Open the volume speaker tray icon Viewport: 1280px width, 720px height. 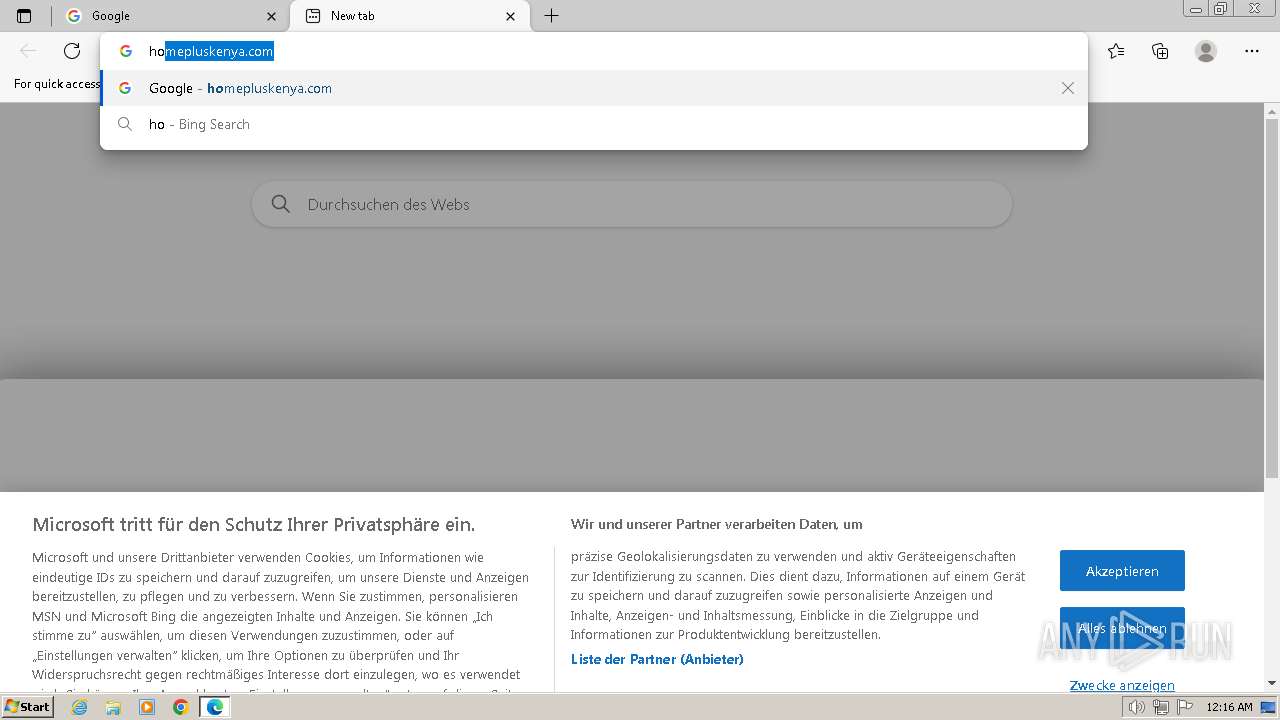tap(1137, 707)
